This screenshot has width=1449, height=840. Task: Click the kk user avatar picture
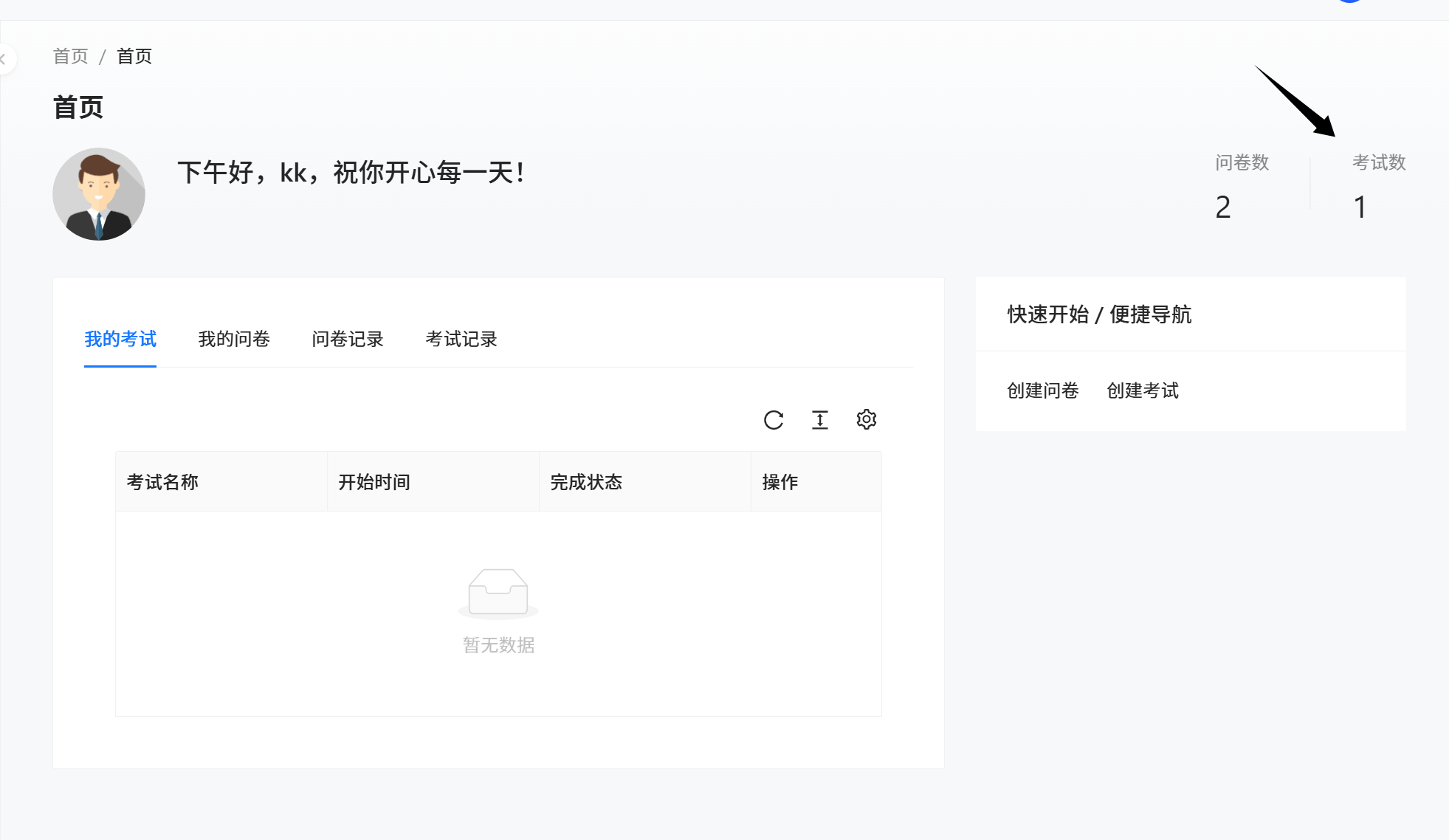click(99, 194)
